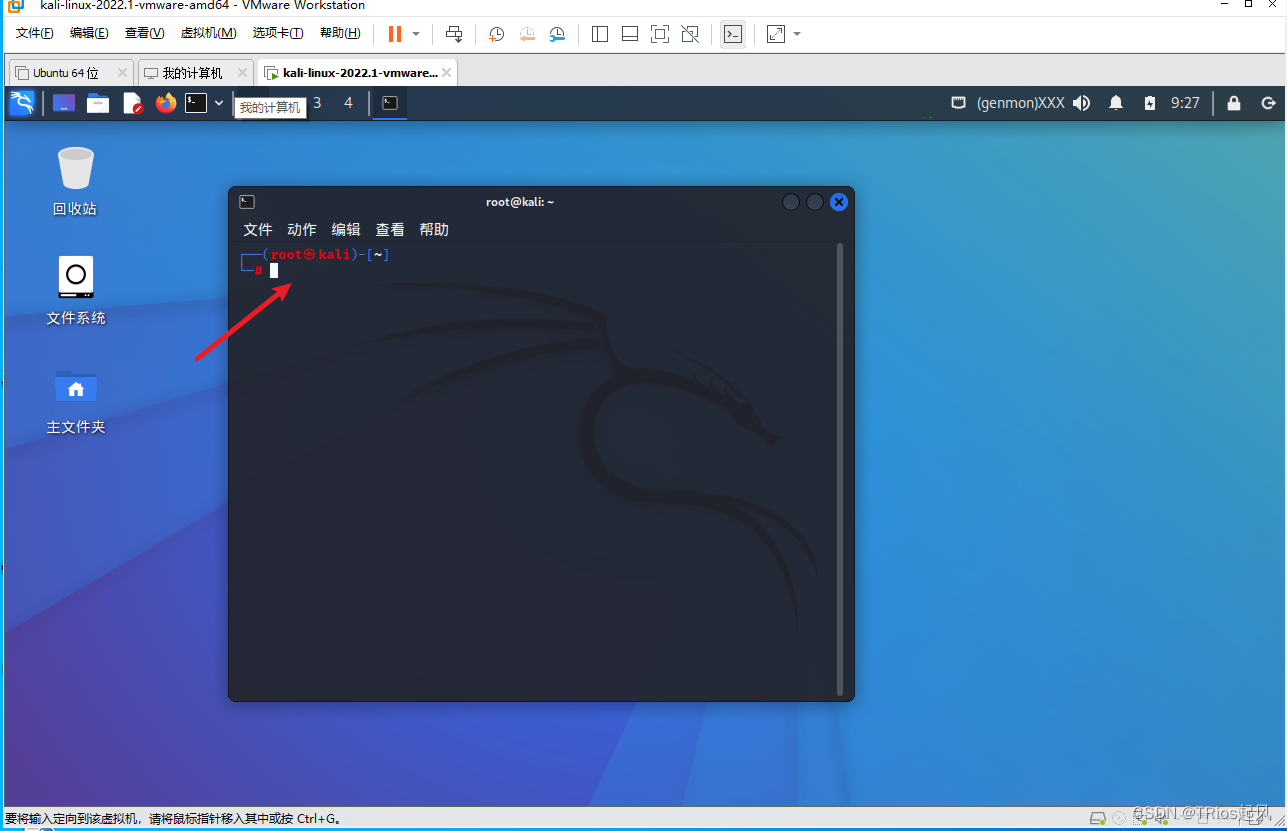
Task: Launch Firefox from the Kali panel
Action: tap(165, 103)
